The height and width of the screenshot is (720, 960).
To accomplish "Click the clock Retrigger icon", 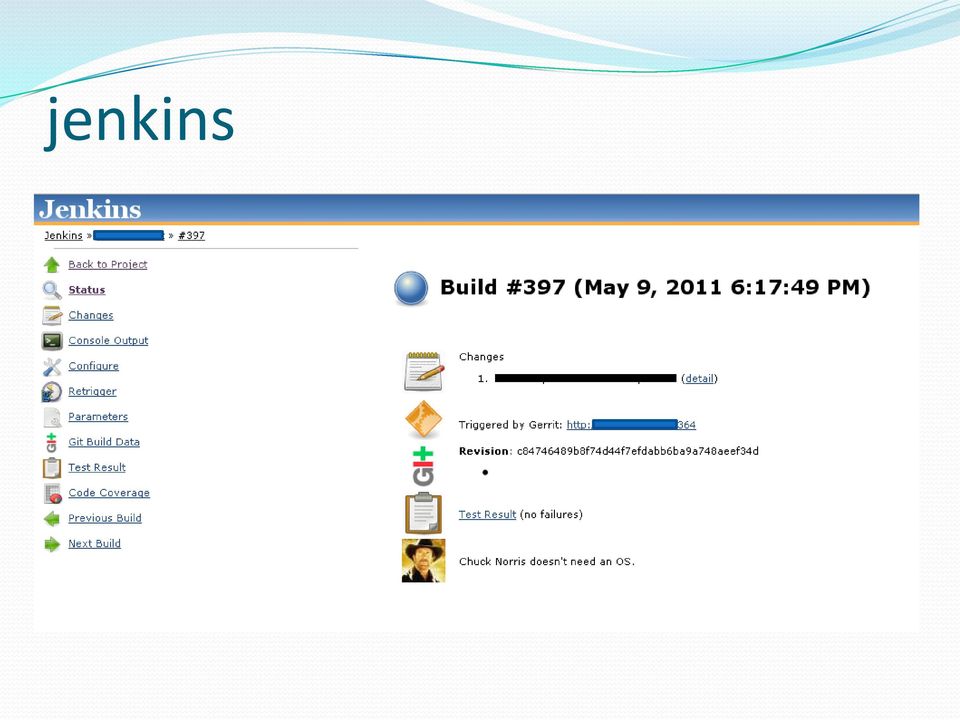I will (x=51, y=392).
